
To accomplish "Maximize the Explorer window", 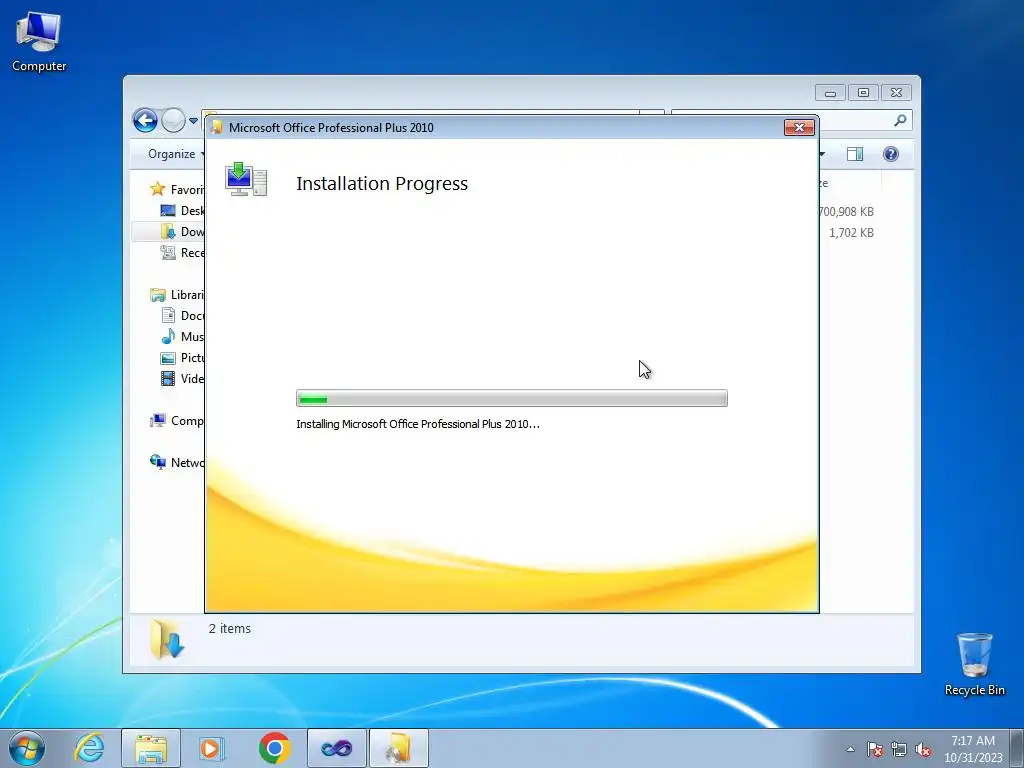I will tap(863, 93).
